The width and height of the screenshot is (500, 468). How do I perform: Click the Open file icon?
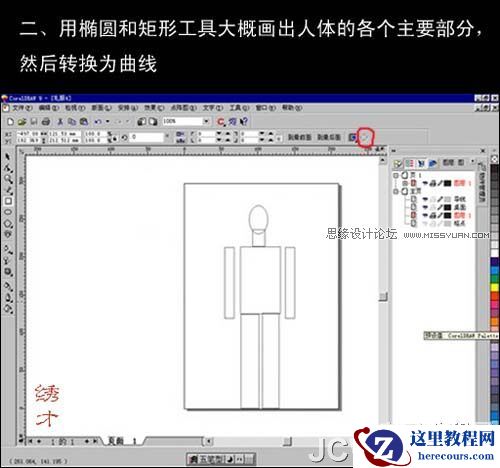pos(22,122)
